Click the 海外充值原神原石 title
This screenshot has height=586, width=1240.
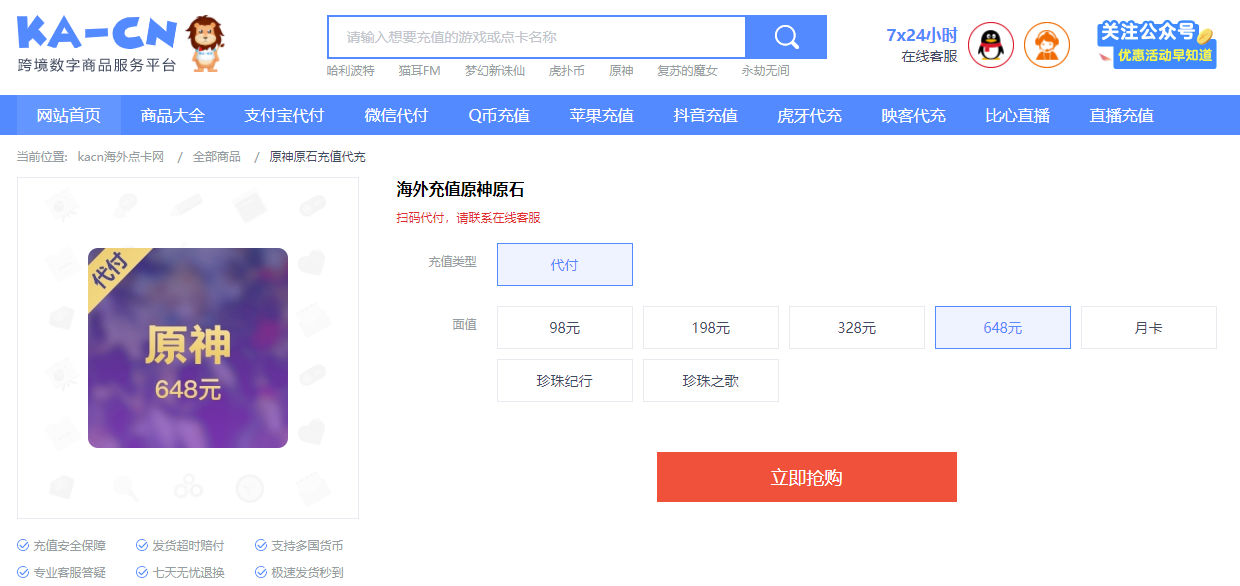pyautogui.click(x=460, y=190)
